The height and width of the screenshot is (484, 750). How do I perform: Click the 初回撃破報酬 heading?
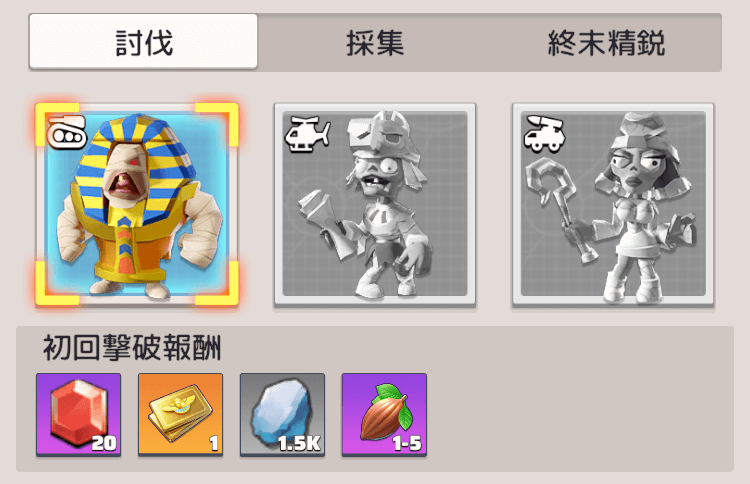pyautogui.click(x=132, y=348)
